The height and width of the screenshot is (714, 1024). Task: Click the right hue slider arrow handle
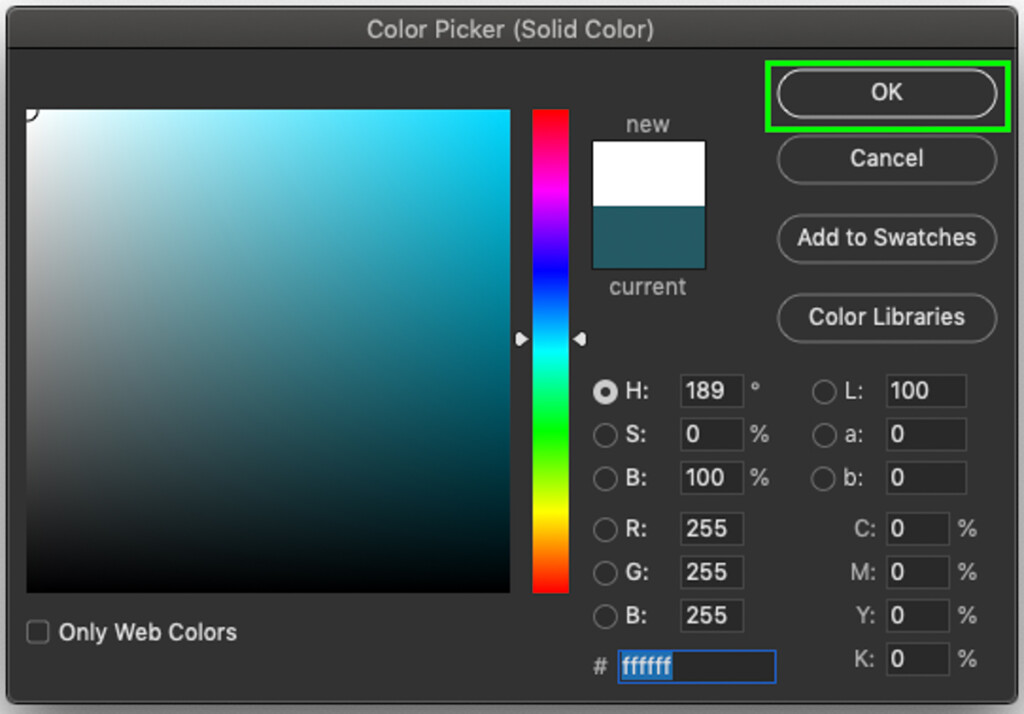click(x=579, y=340)
